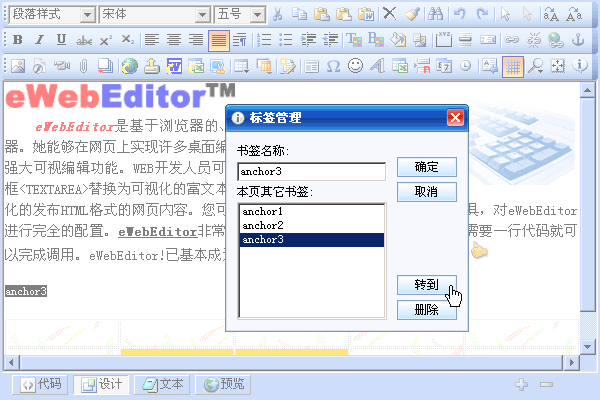Toggle the highlighted justify alignment button
600x400 pixels.
[219, 41]
